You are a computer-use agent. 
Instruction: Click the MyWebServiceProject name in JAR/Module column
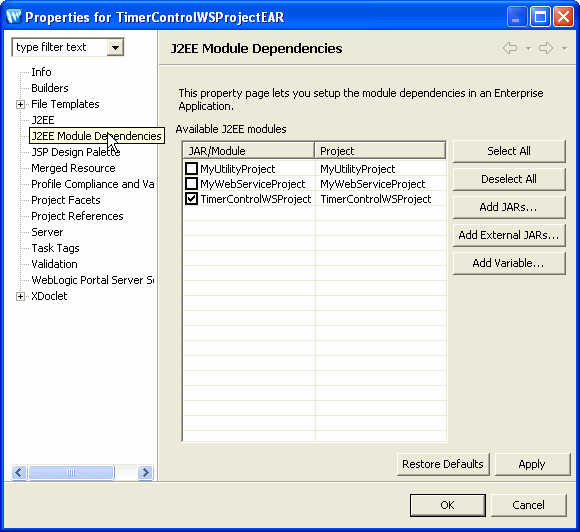(x=253, y=184)
